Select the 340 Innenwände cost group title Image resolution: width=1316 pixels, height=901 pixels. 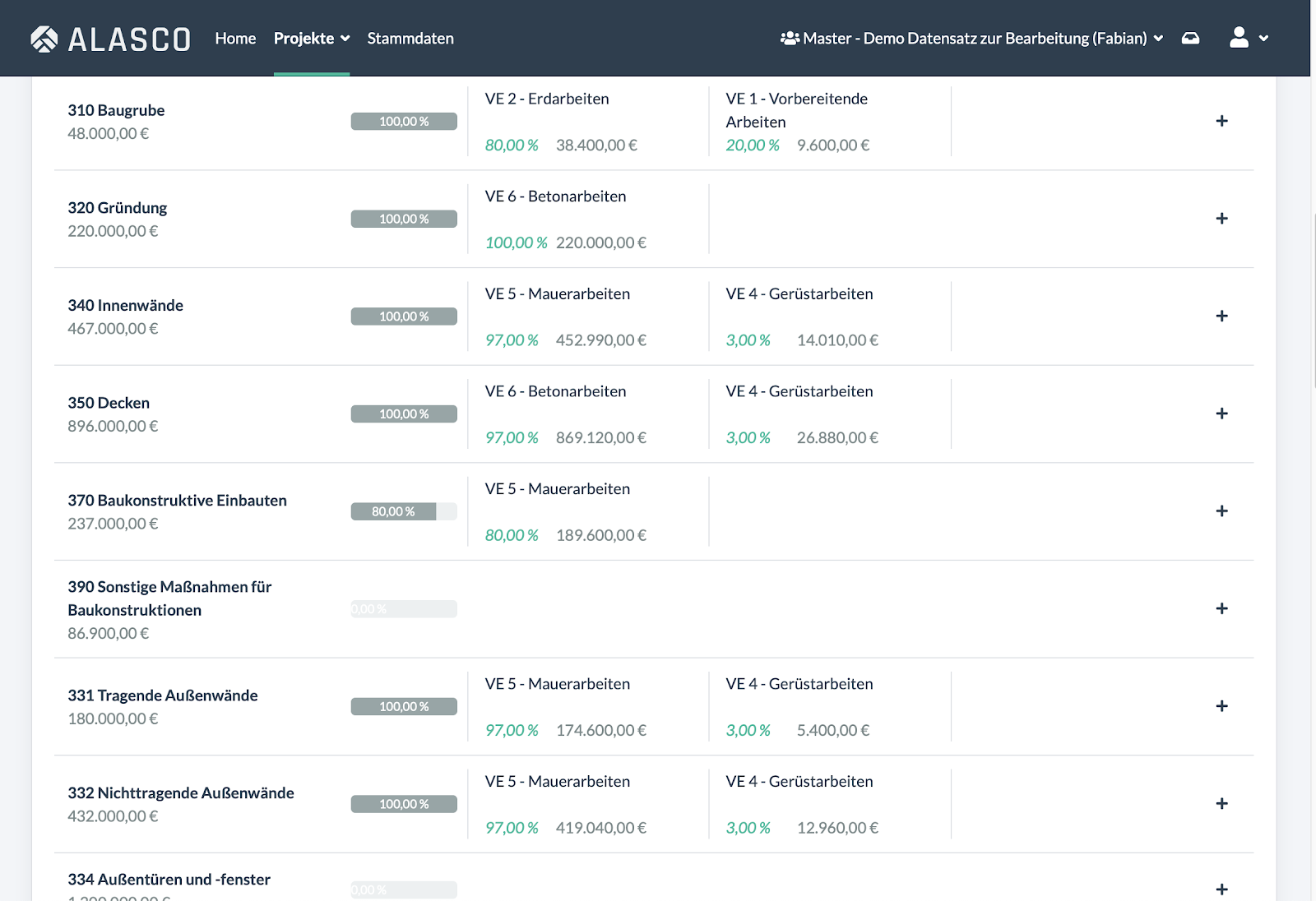point(125,306)
